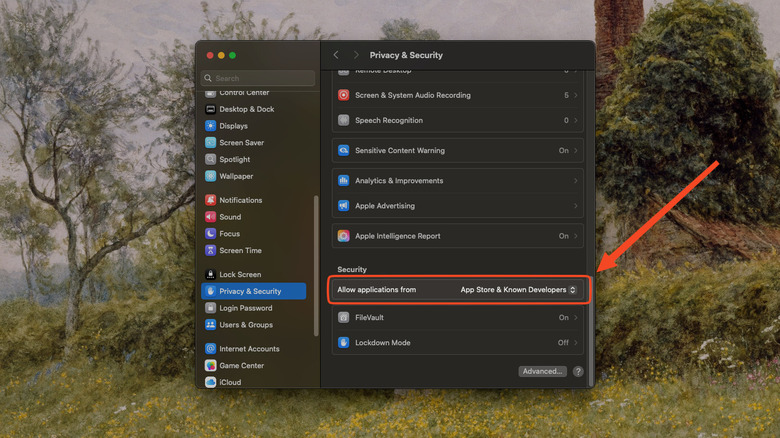The height and width of the screenshot is (438, 780).
Task: Select the Focus moon icon
Action: point(210,234)
